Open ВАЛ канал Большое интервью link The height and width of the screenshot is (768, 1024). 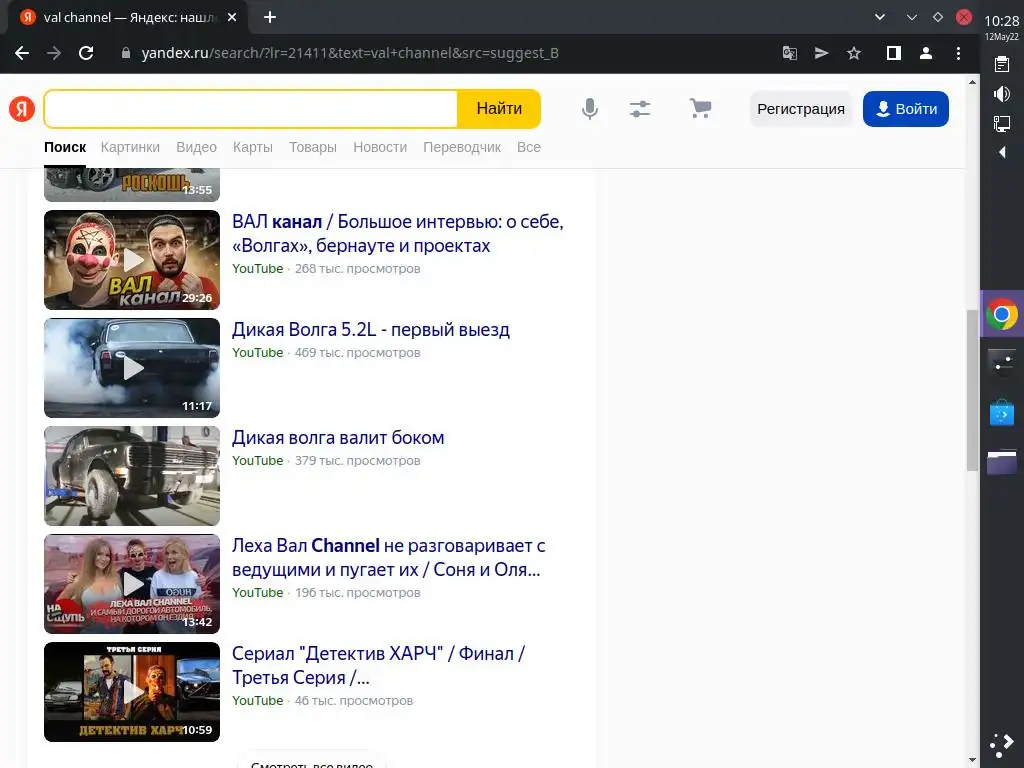coord(398,233)
